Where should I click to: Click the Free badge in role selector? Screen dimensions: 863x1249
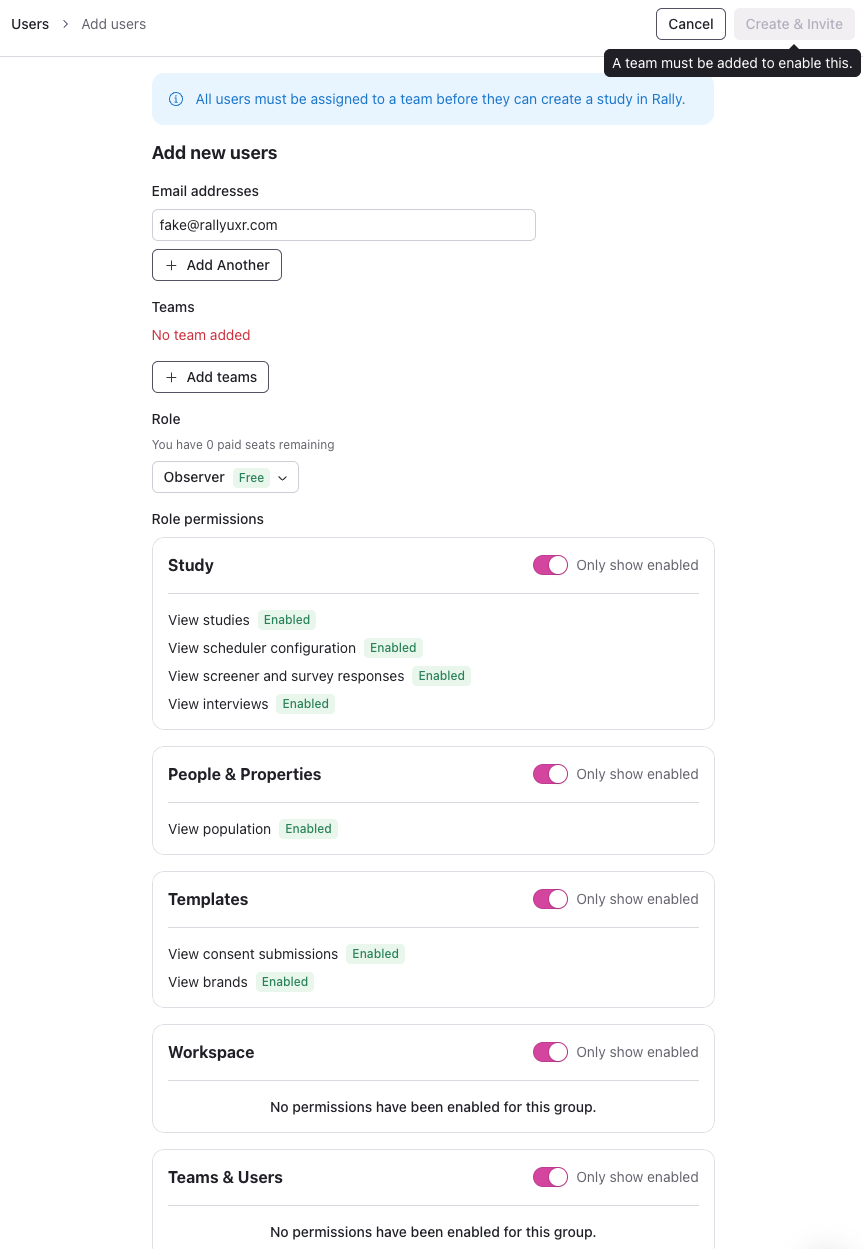(251, 478)
